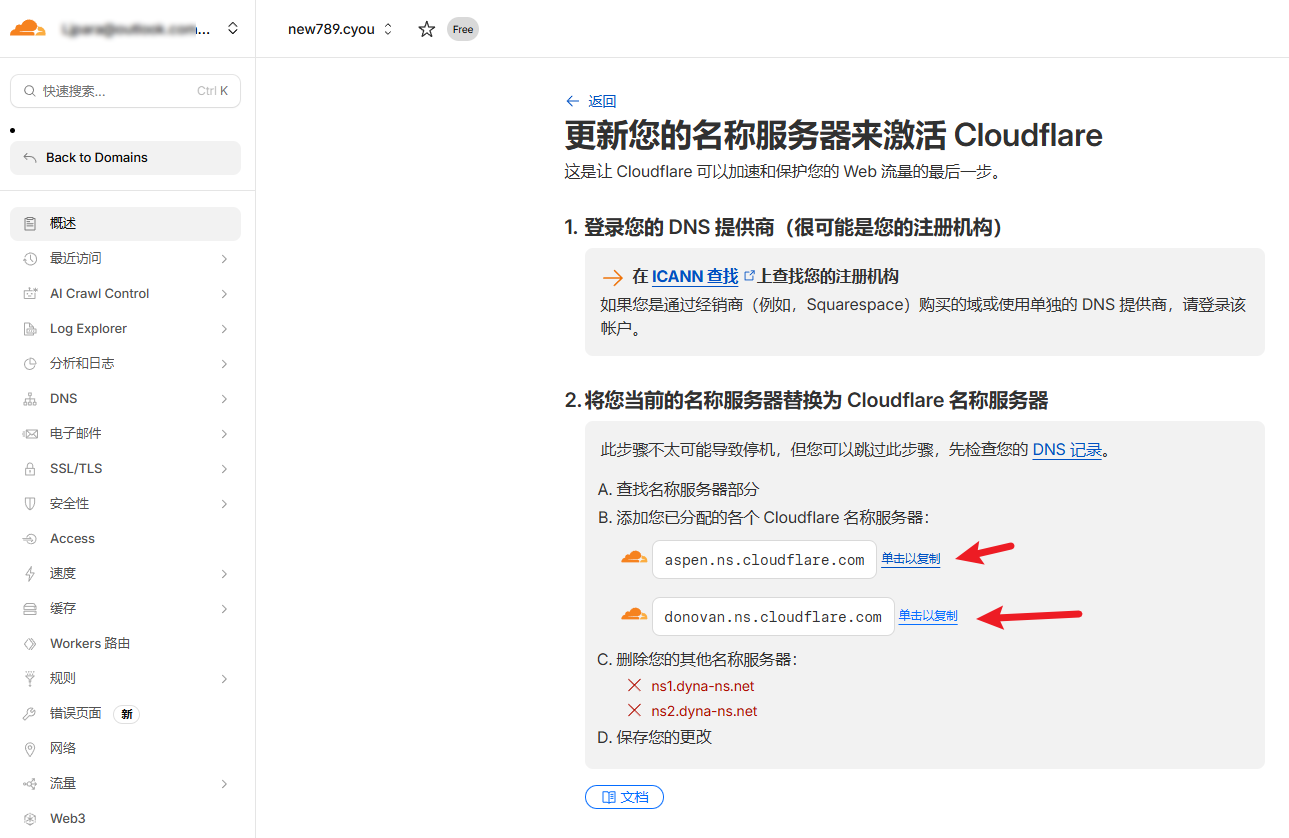Image resolution: width=1289 pixels, height=838 pixels.
Task: Expand the 分析和日志 chevron
Action: (x=224, y=364)
